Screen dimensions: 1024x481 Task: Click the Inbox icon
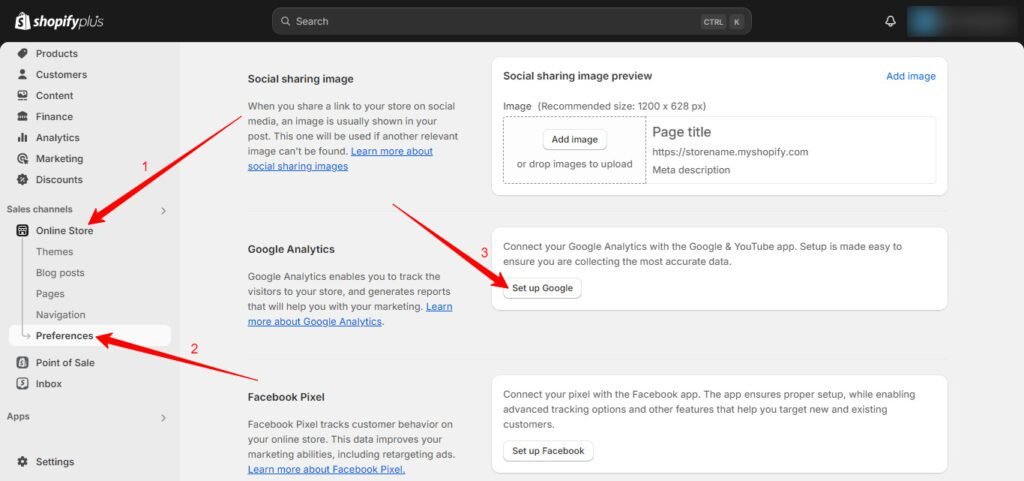coord(22,384)
